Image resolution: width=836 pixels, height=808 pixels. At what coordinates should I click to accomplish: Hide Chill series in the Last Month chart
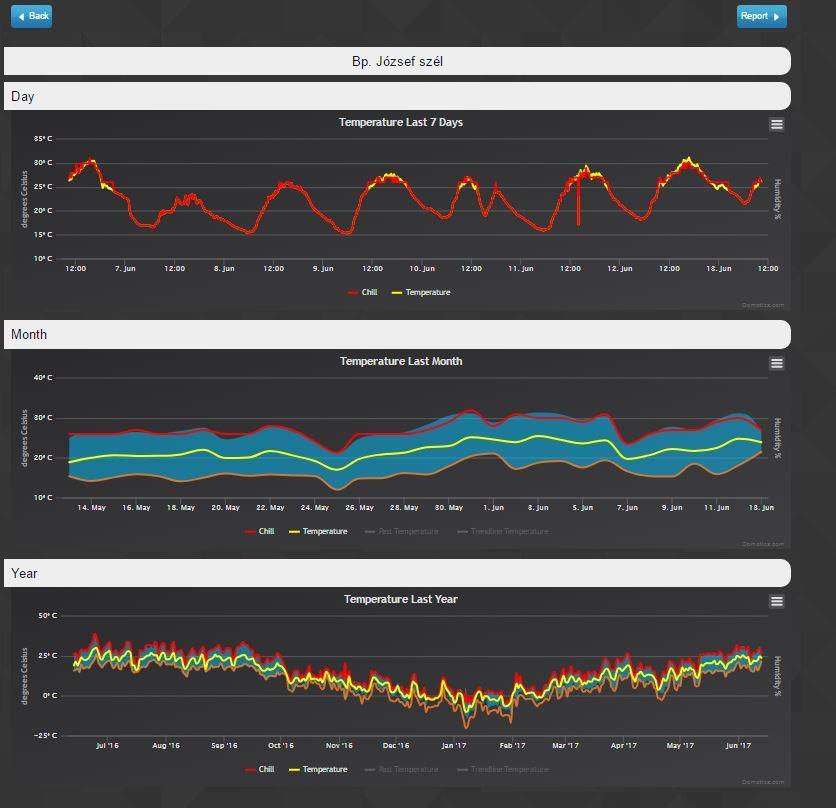260,531
